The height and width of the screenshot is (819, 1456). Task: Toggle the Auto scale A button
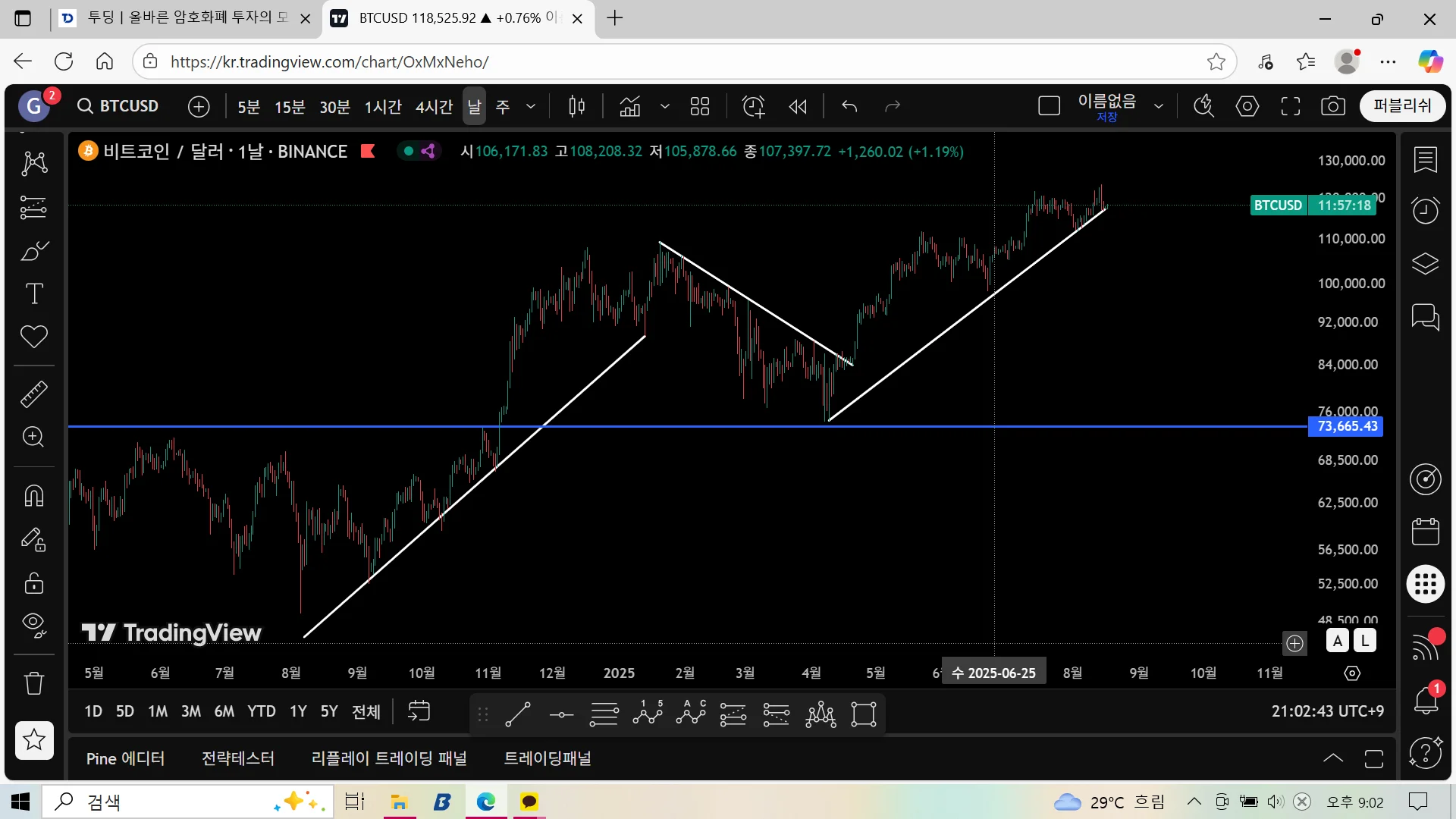coord(1337,641)
